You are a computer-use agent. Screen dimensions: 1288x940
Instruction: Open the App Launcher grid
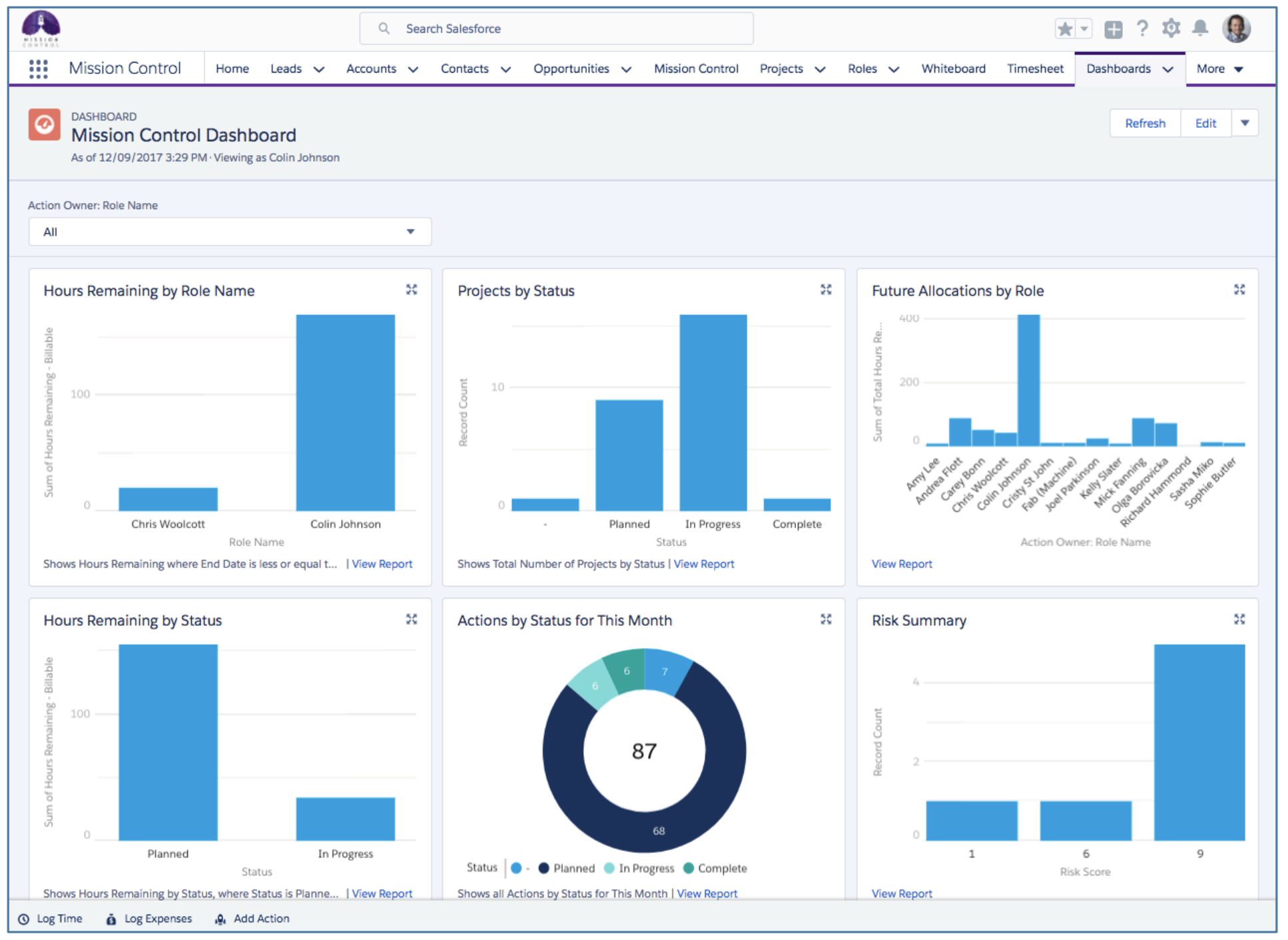(x=38, y=68)
